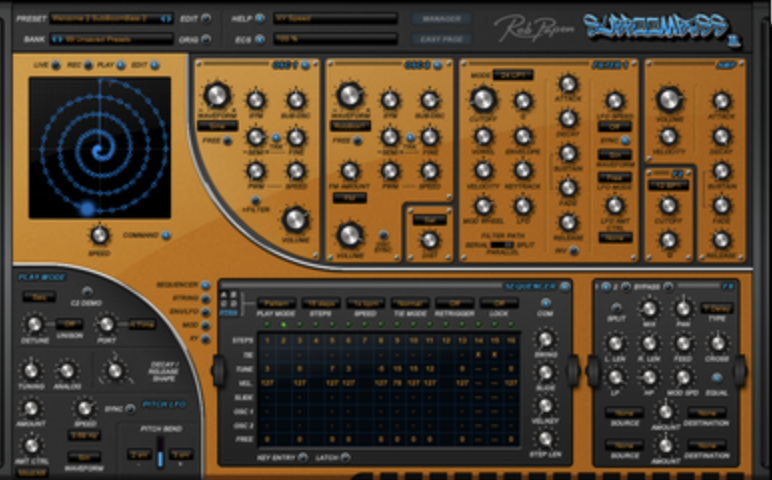
Task: Adjust the Pitch LFO Amount knob
Action: (31, 408)
